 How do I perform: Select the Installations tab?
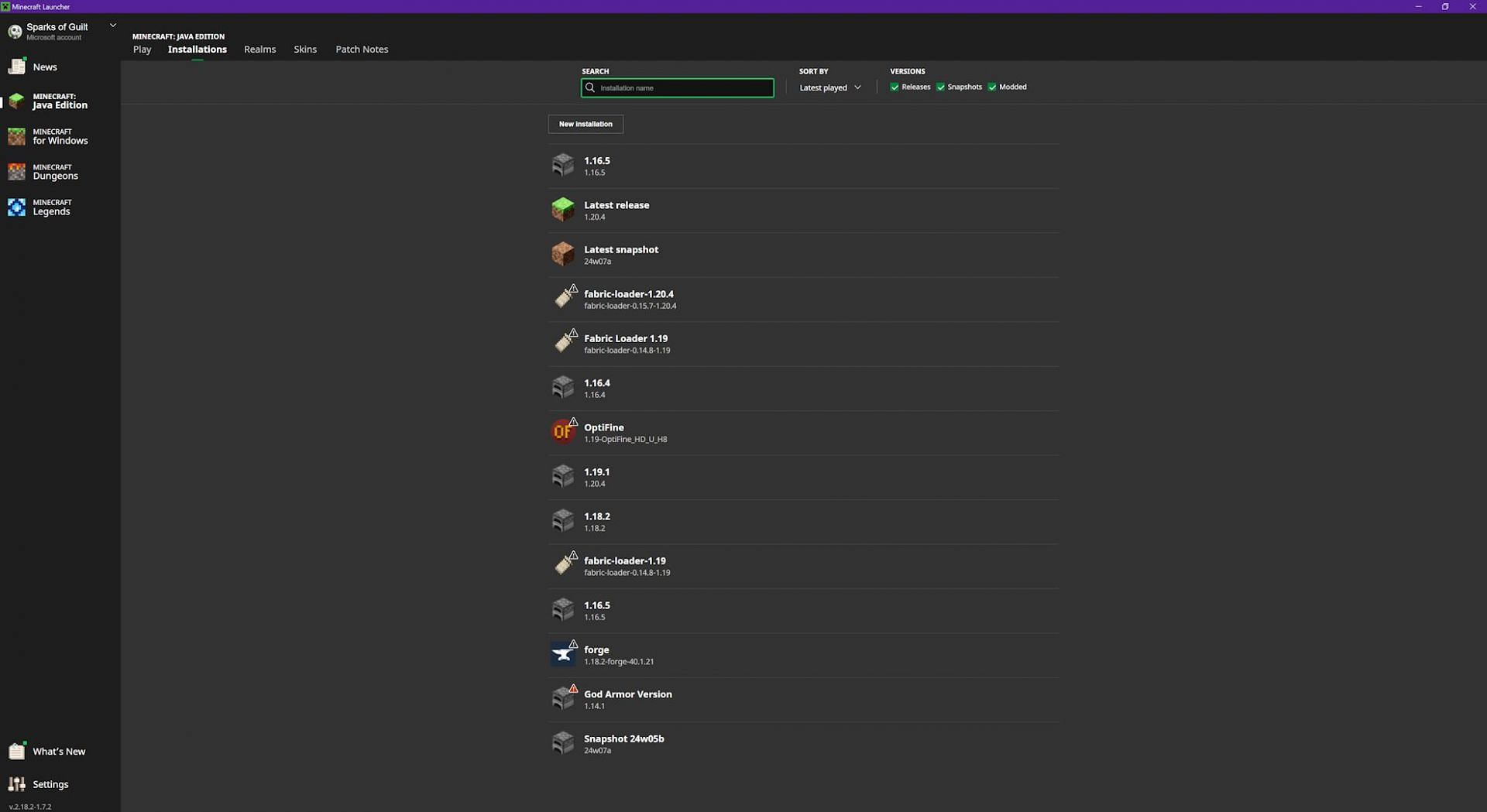coord(197,50)
